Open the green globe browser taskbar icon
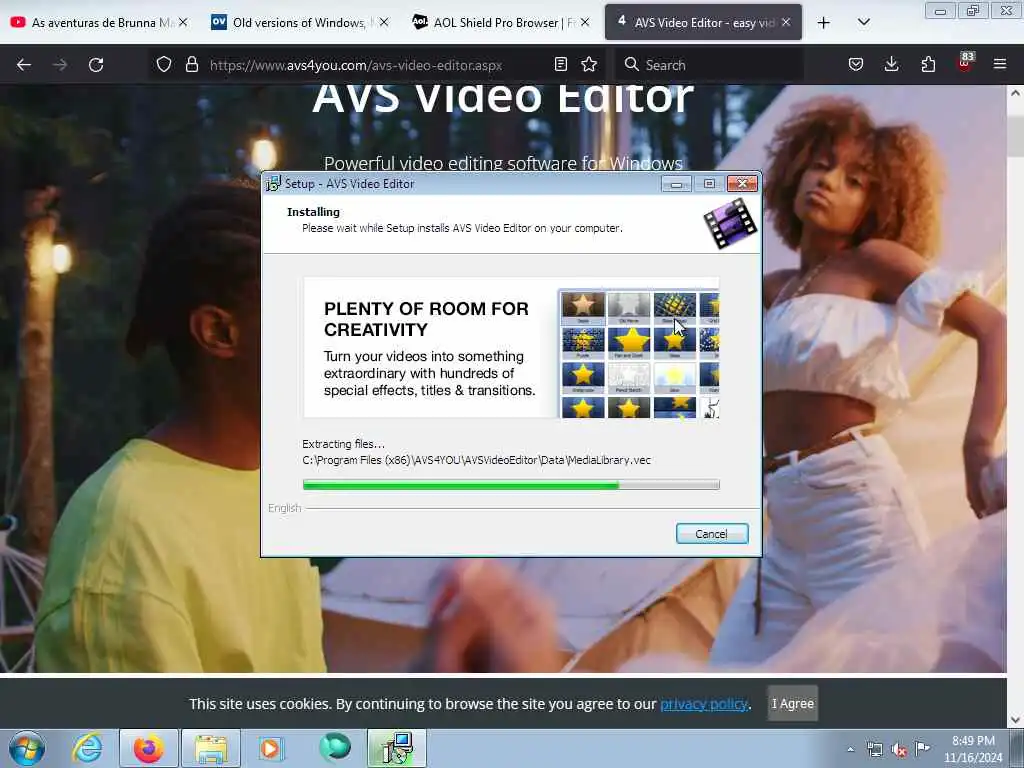This screenshot has width=1024, height=768. click(335, 747)
